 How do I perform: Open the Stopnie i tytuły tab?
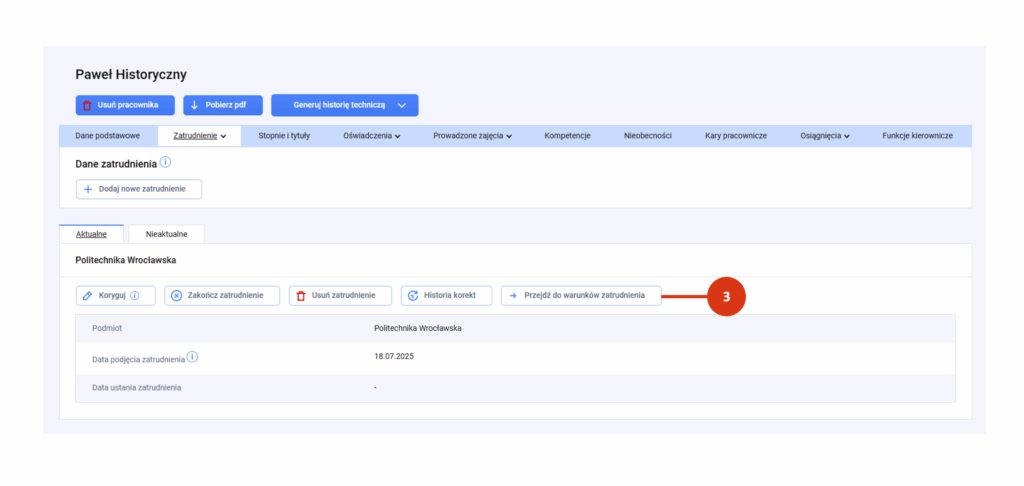click(x=284, y=136)
